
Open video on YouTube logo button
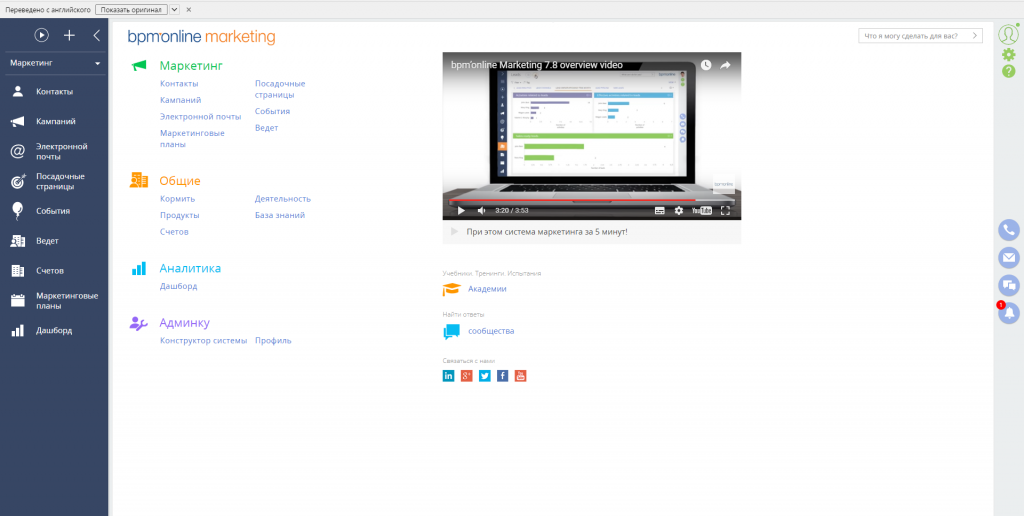click(702, 210)
